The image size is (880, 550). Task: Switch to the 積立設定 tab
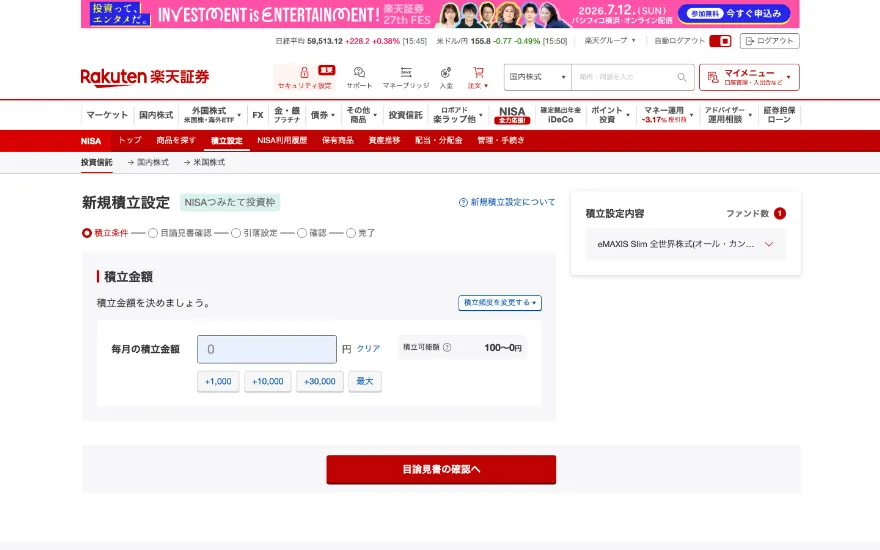[226, 140]
